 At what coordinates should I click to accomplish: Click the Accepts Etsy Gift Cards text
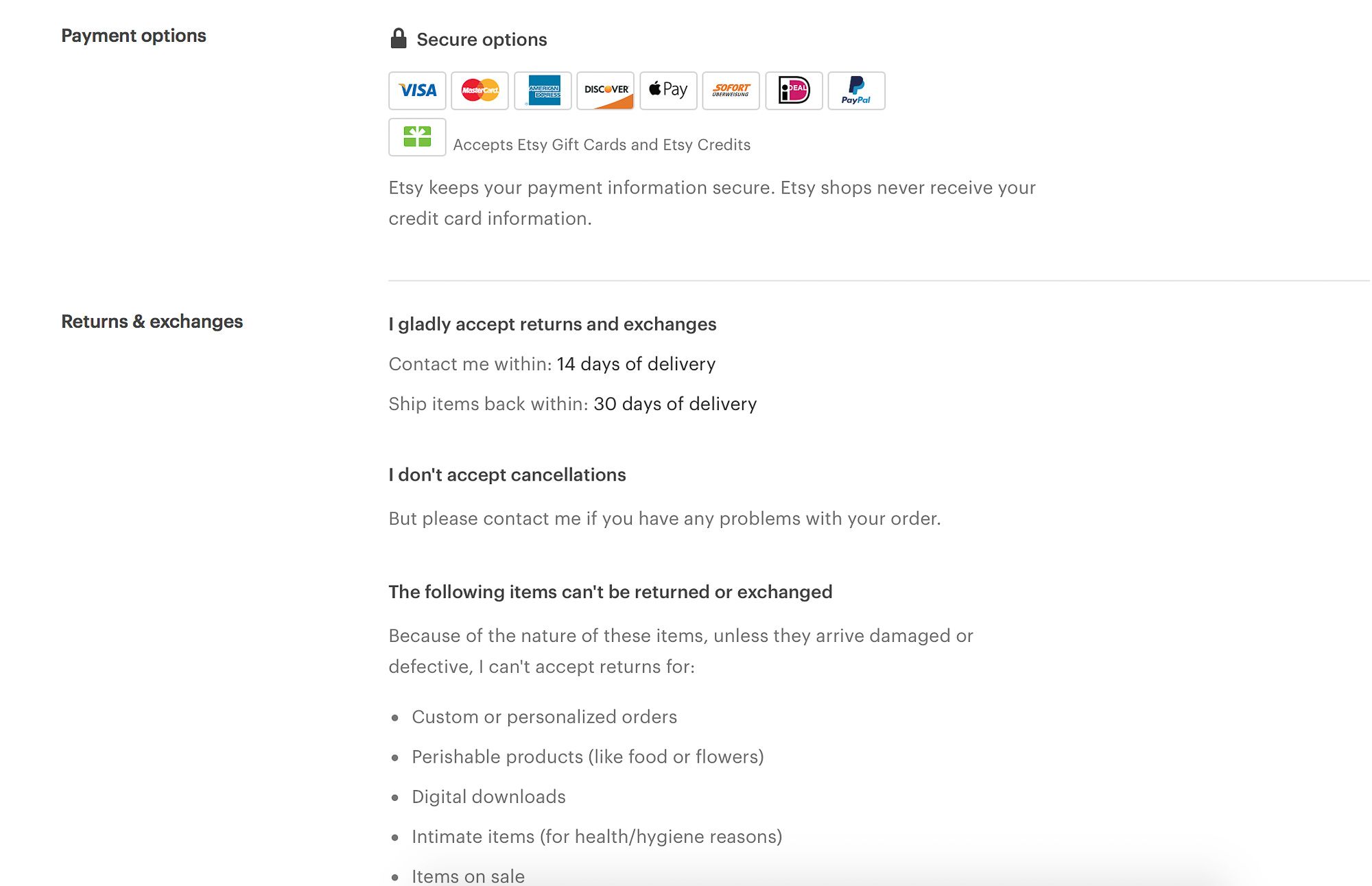(600, 144)
